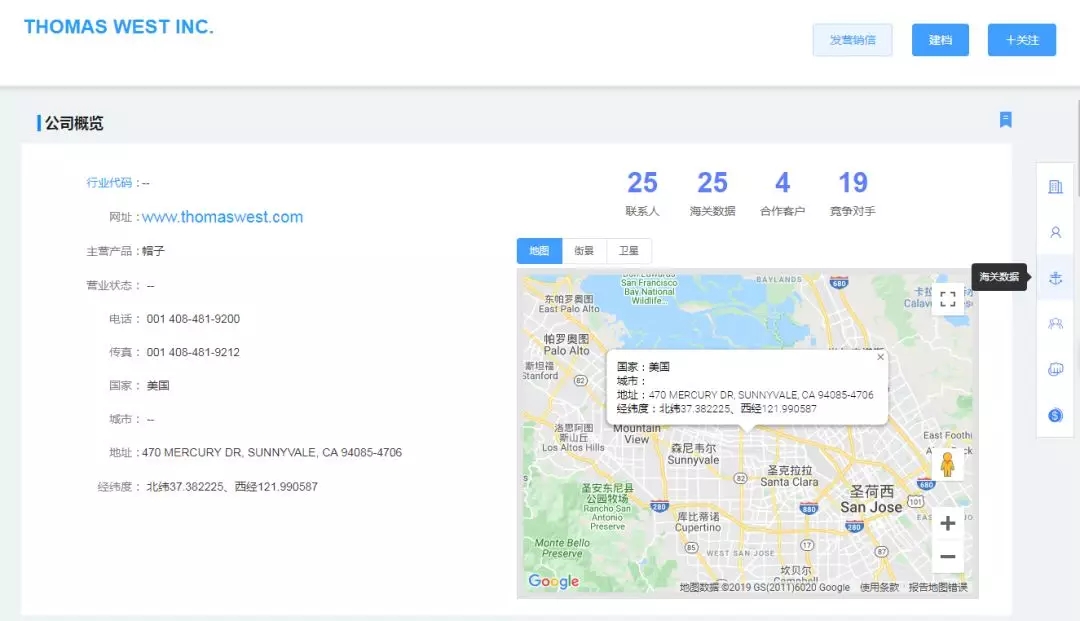1080x621 pixels.
Task: Click the 竞争对手 fist icon in sidebar
Action: click(1055, 368)
